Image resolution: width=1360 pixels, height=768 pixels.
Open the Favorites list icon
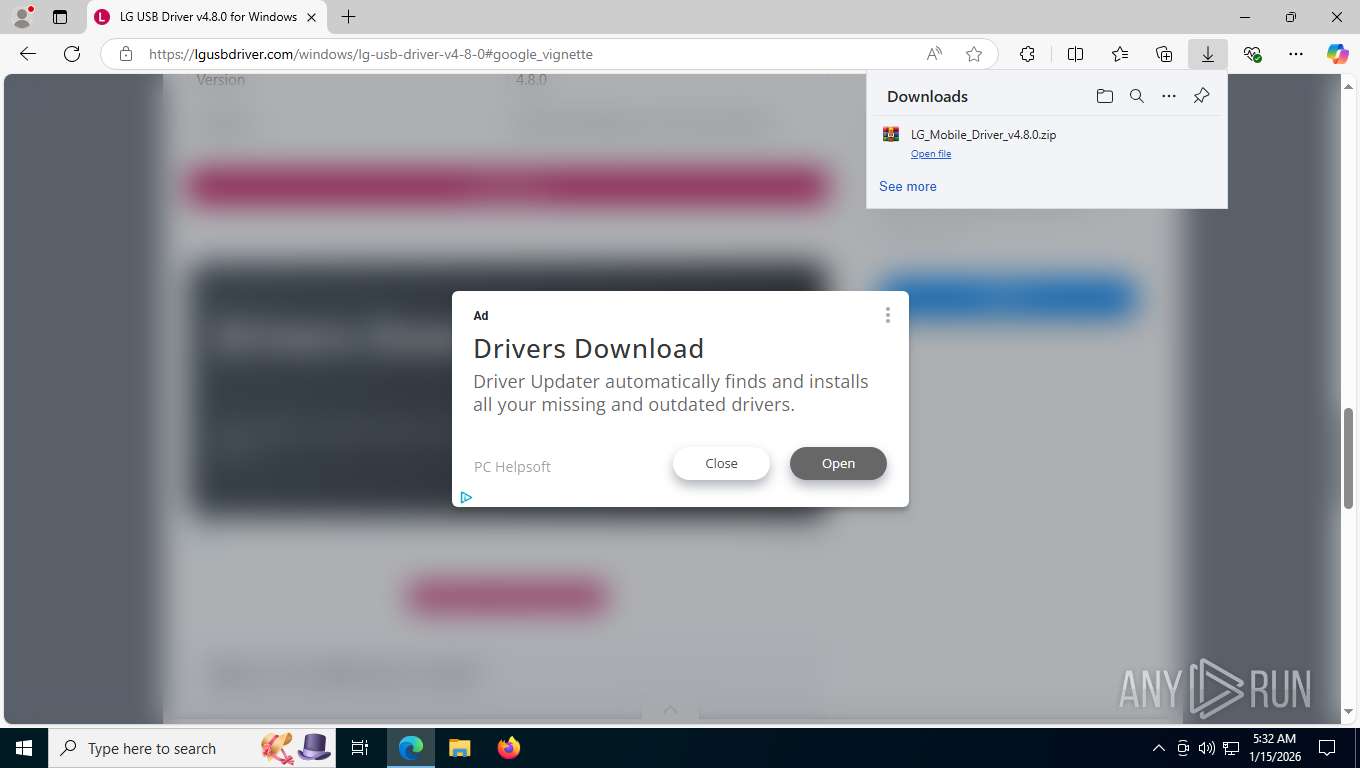1120,54
